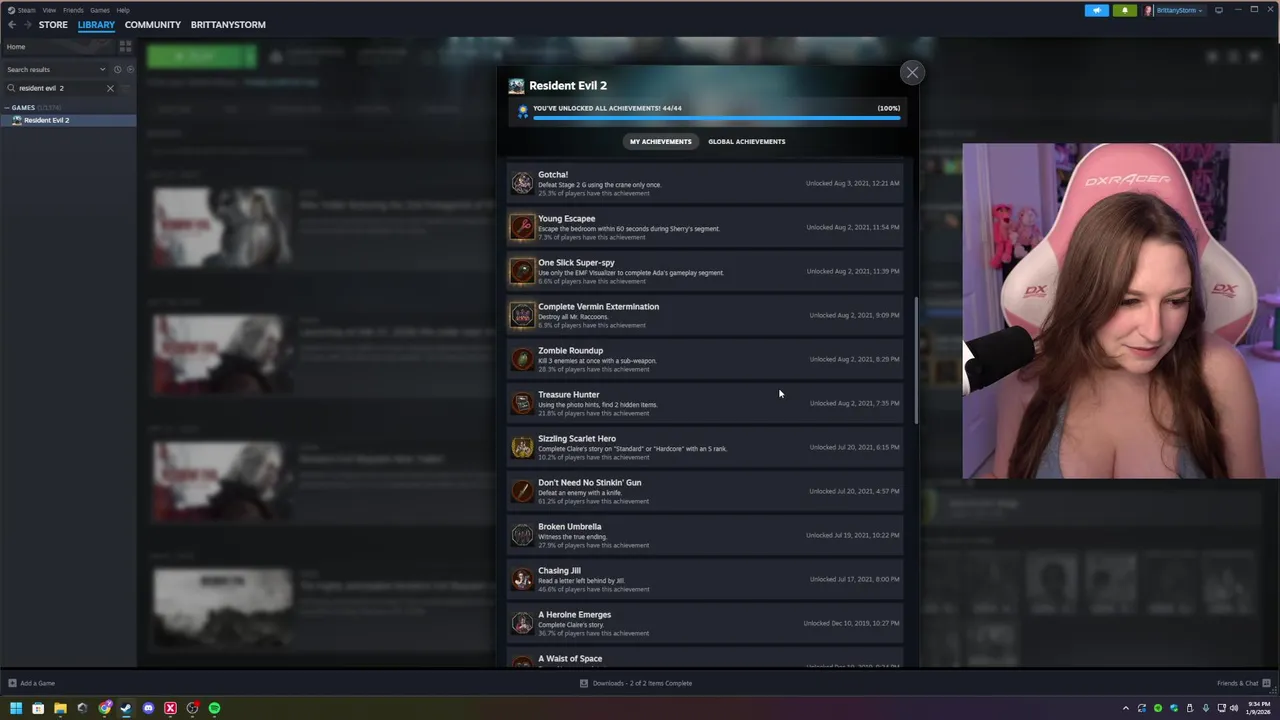Screen dimensions: 1280x720
Task: Open the notifications bell
Action: click(1124, 10)
